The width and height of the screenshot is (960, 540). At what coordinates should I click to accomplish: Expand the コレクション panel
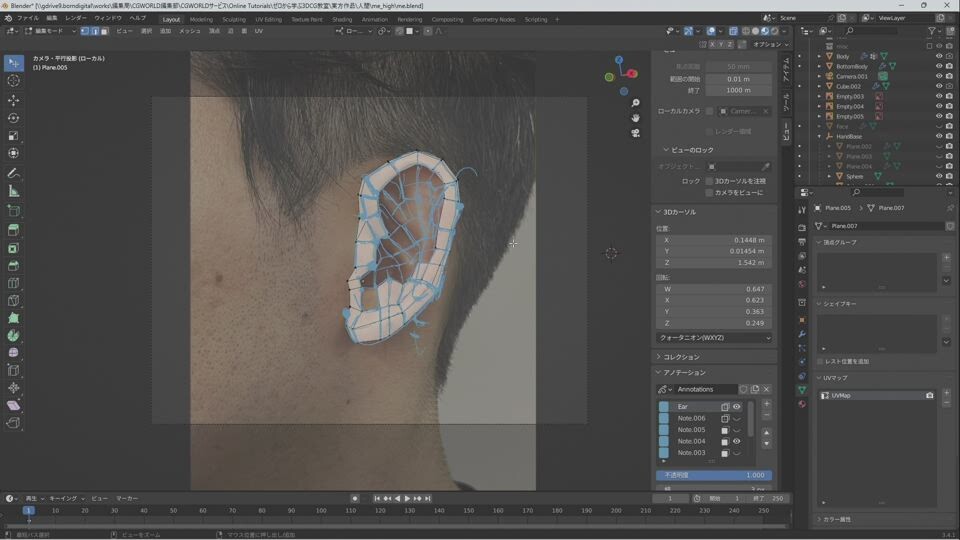[680, 357]
